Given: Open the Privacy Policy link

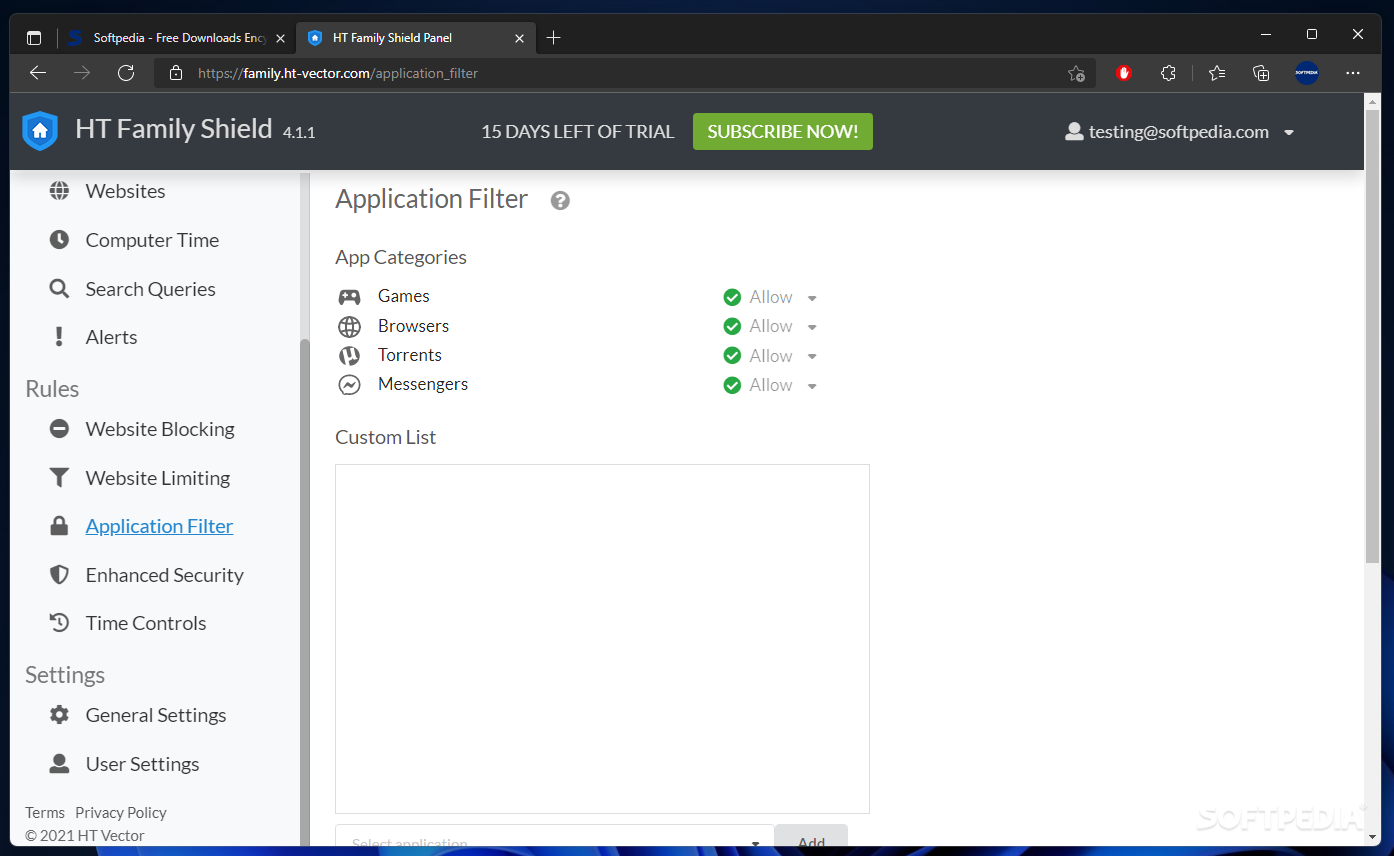Looking at the screenshot, I should pyautogui.click(x=121, y=813).
